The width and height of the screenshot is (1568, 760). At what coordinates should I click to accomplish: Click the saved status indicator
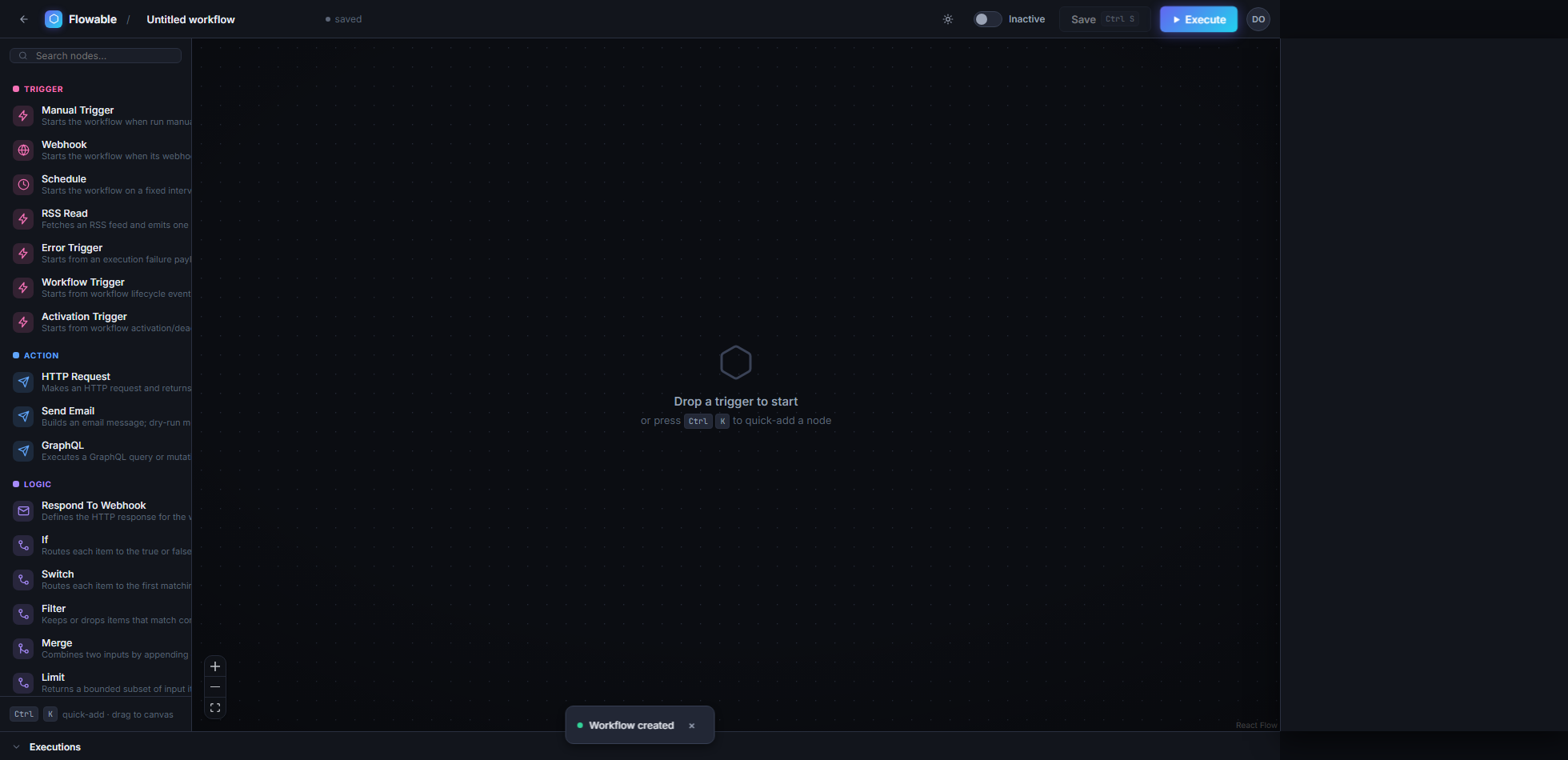pyautogui.click(x=343, y=19)
